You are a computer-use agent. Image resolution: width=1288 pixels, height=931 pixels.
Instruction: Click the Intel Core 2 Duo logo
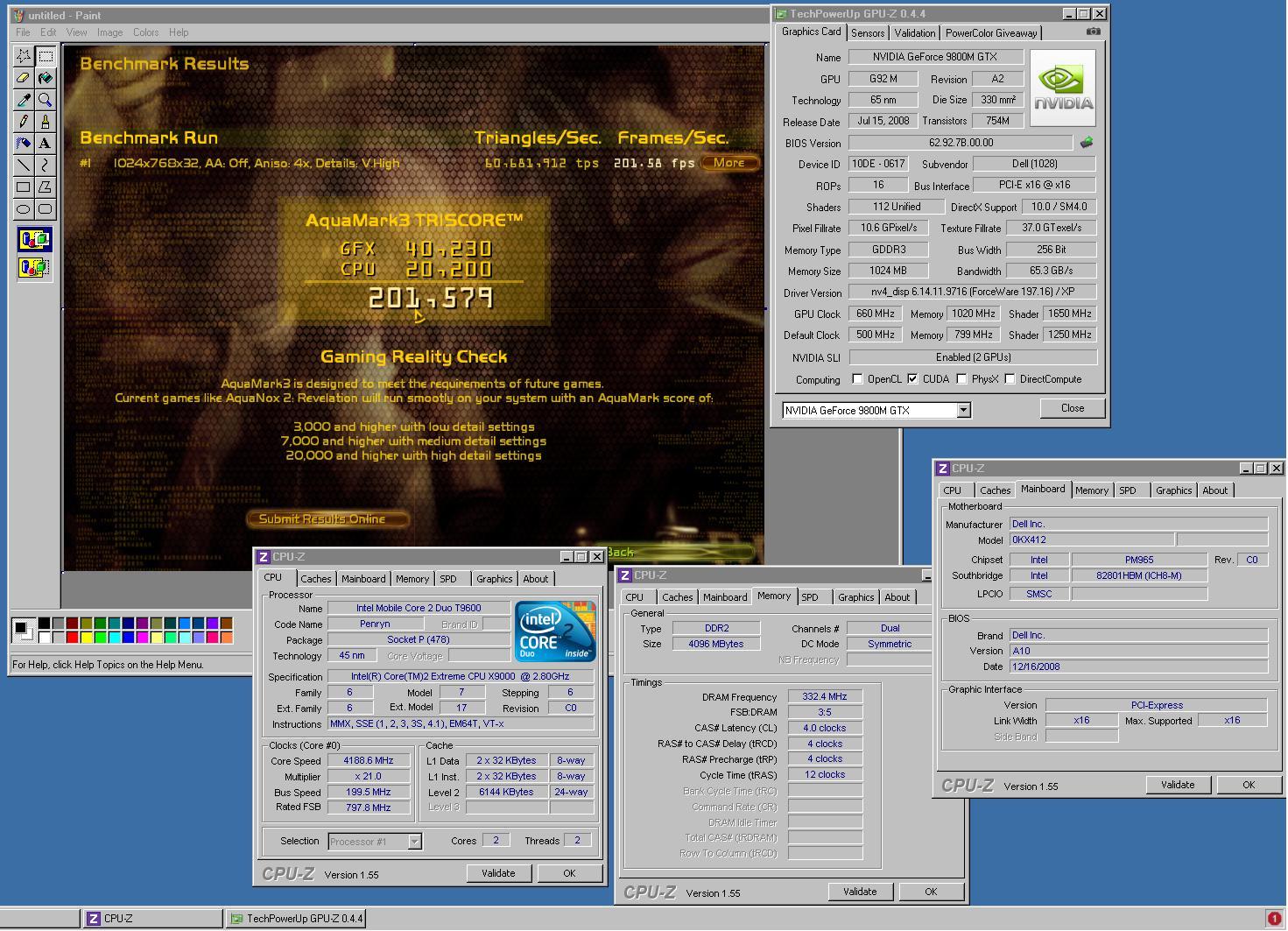tap(555, 631)
